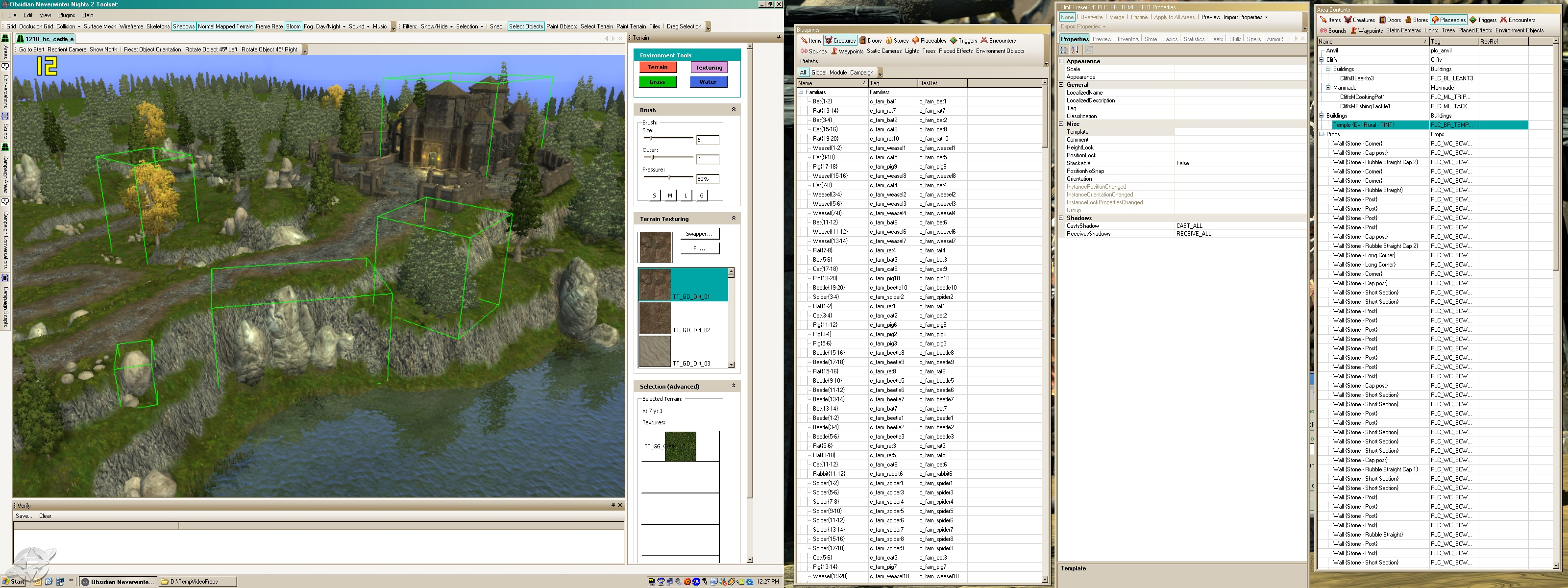1568x588 pixels.
Task: Show Encounters in Area Contents panel
Action: [1517, 20]
